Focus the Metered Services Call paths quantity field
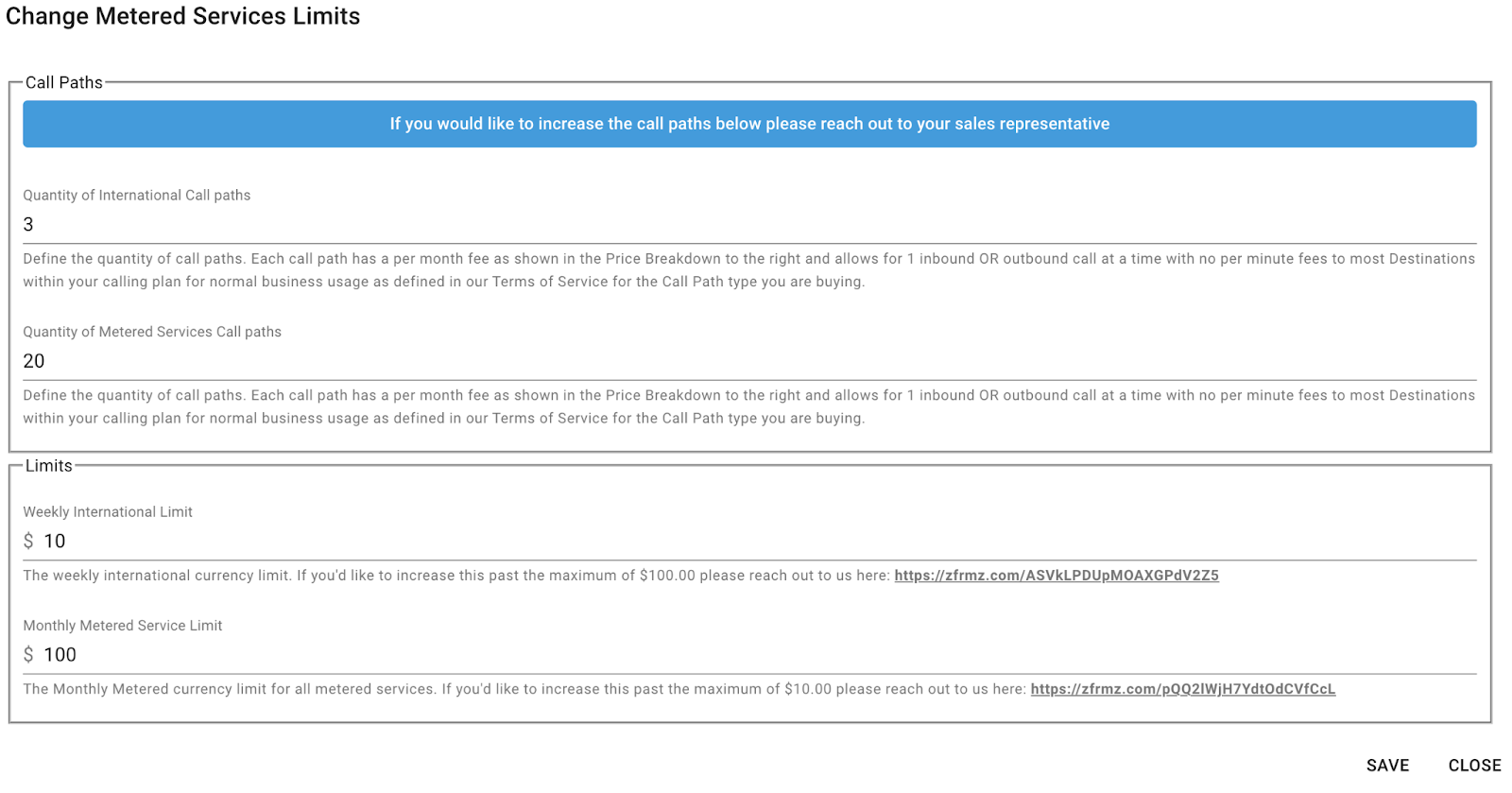 pos(748,361)
